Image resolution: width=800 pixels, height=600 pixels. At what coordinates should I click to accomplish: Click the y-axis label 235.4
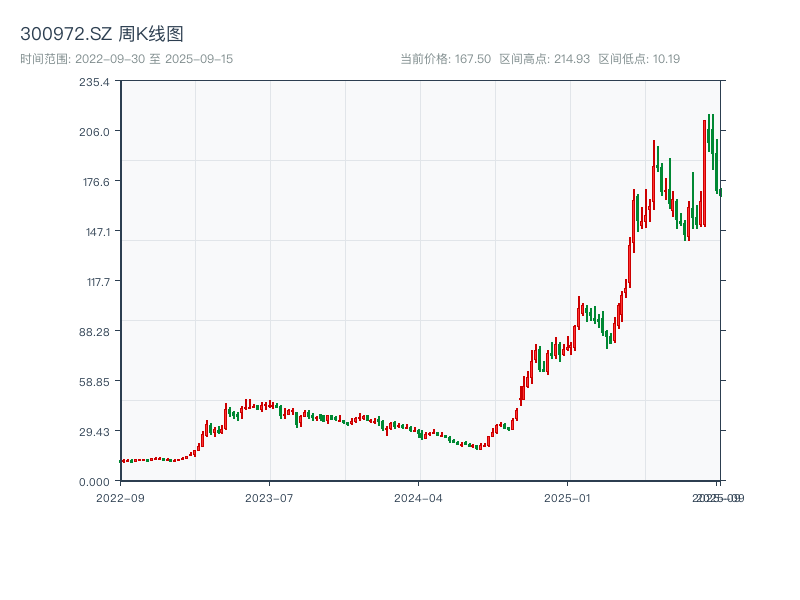pos(94,82)
